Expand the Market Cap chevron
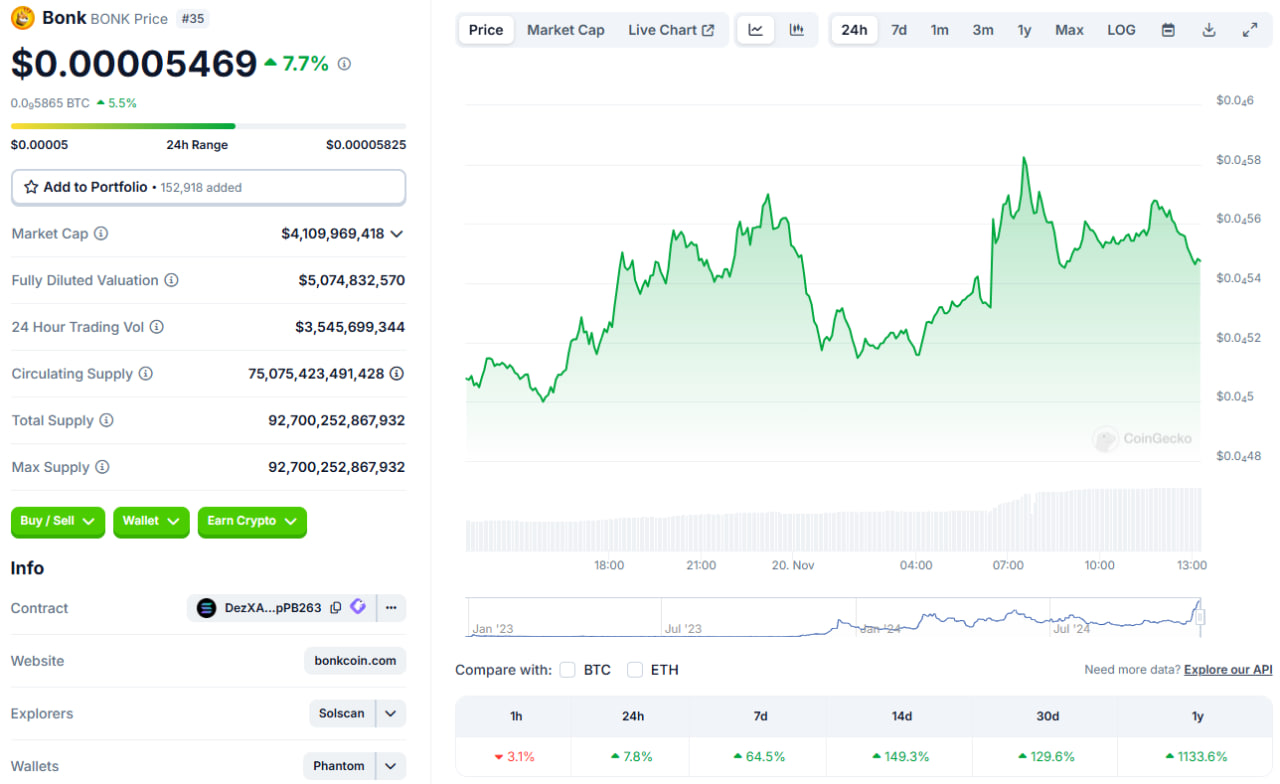Image resolution: width=1280 pixels, height=784 pixels. click(397, 234)
